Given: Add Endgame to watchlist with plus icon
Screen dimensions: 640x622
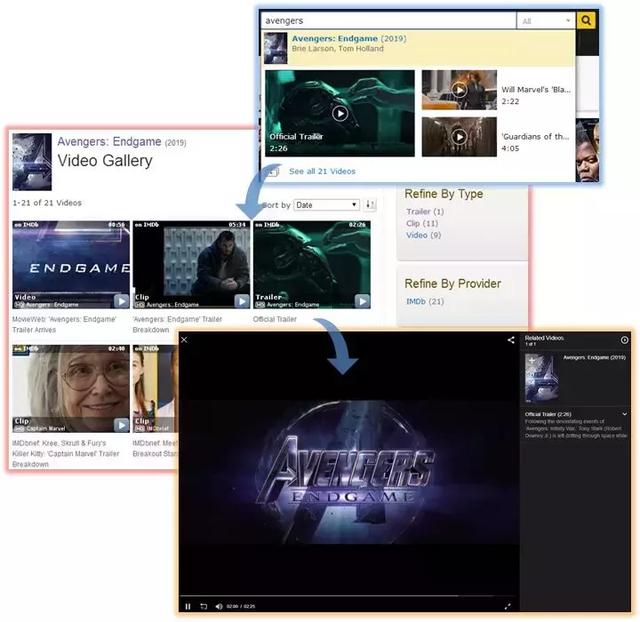Looking at the screenshot, I should 531,360.
